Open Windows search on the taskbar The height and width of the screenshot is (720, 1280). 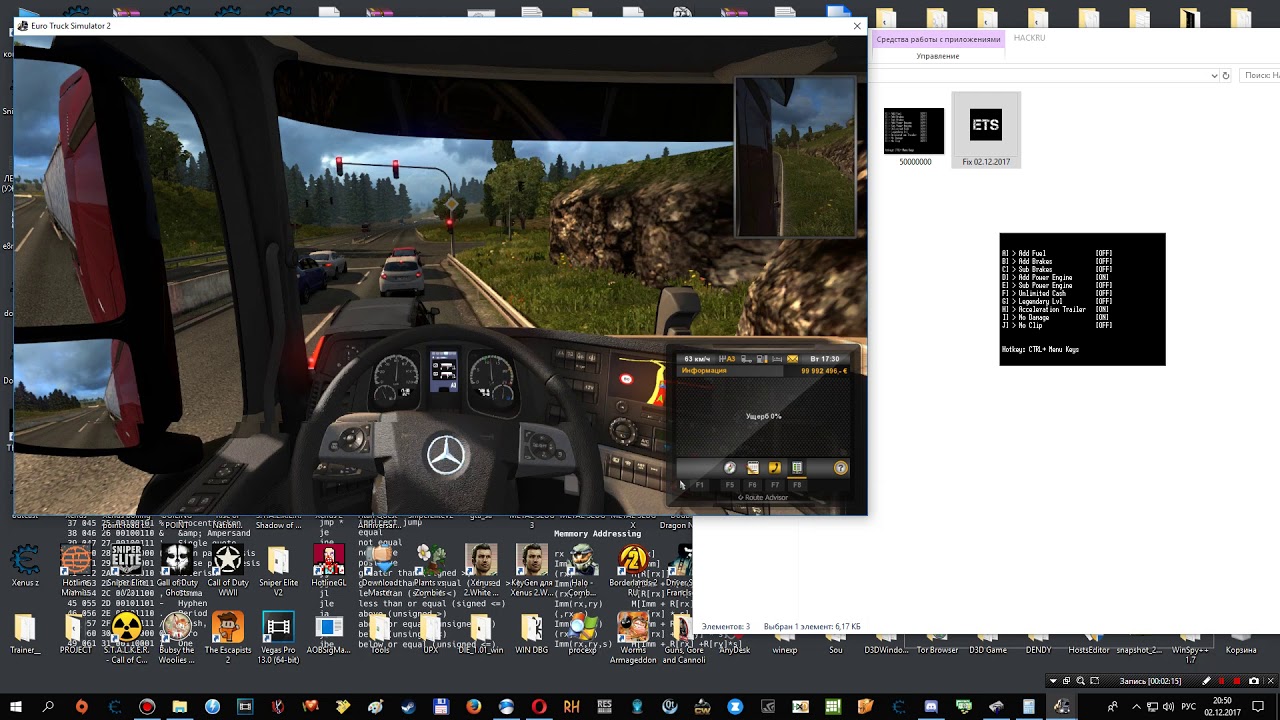click(x=48, y=707)
